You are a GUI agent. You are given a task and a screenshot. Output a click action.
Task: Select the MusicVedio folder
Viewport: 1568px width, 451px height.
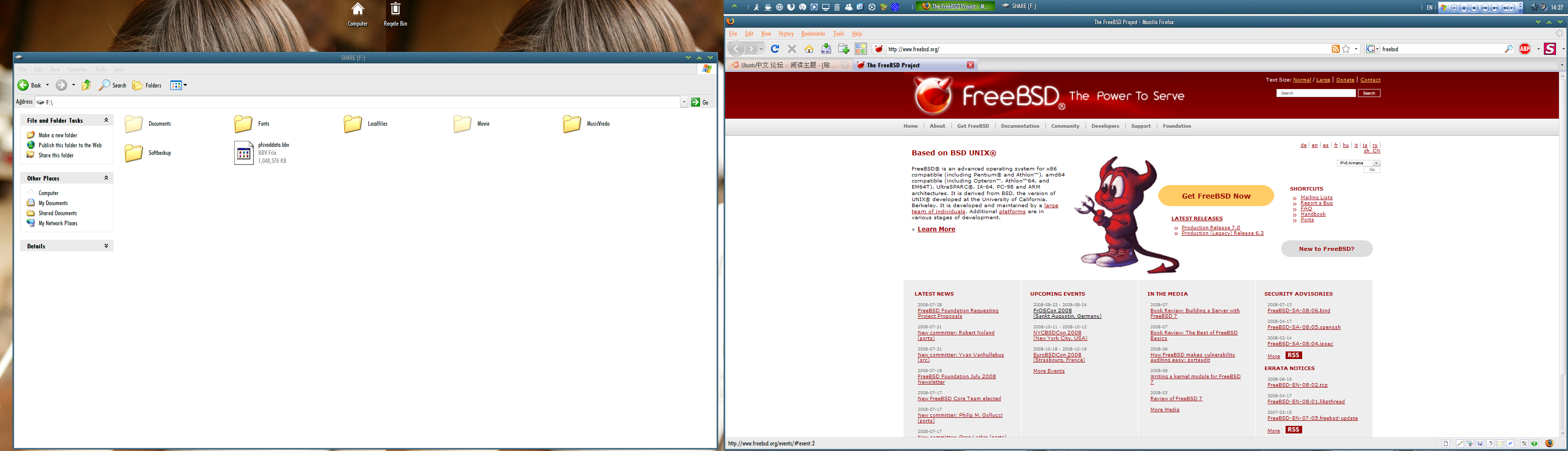point(586,124)
